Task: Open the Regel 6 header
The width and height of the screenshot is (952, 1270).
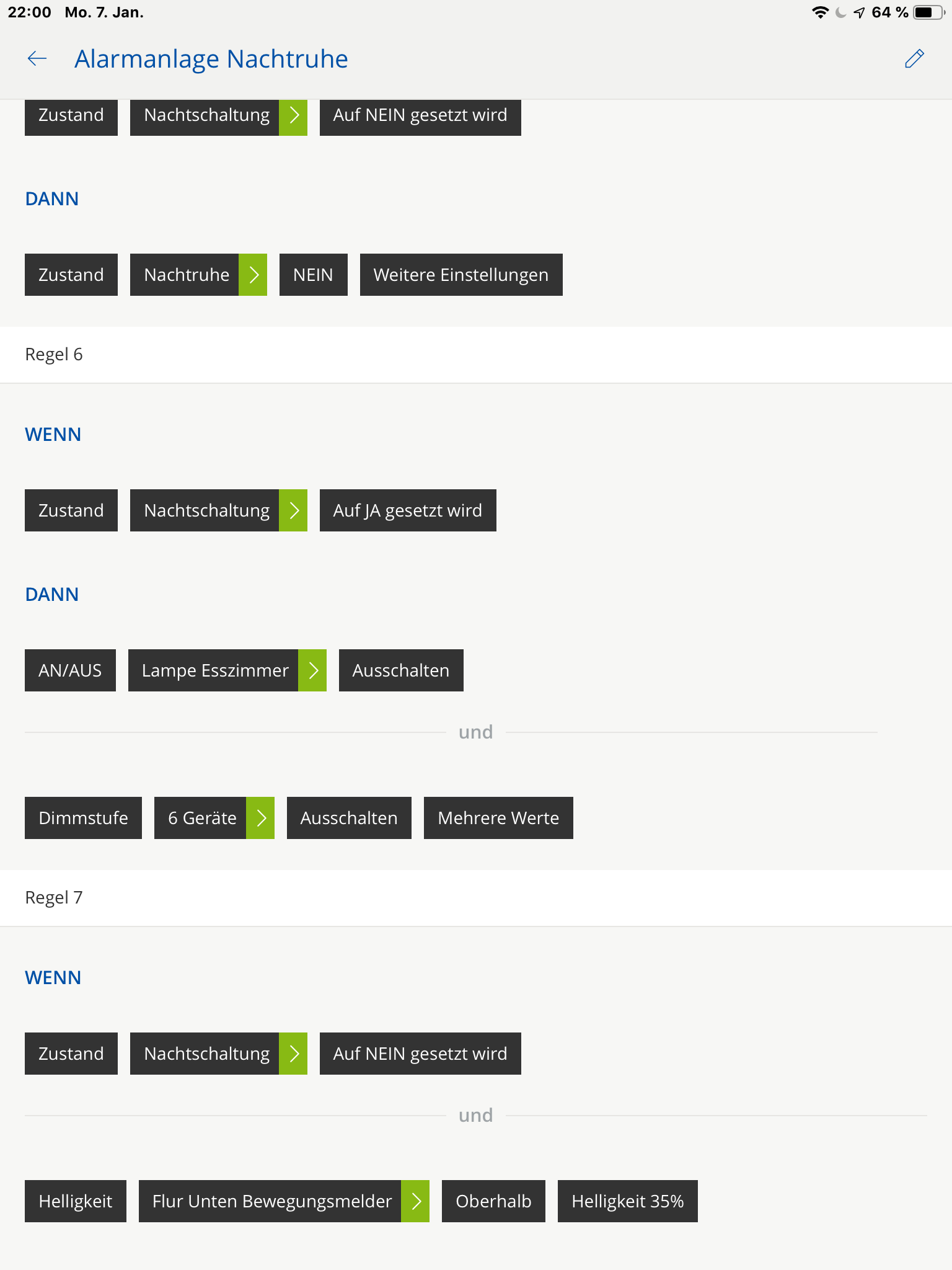Action: [54, 355]
